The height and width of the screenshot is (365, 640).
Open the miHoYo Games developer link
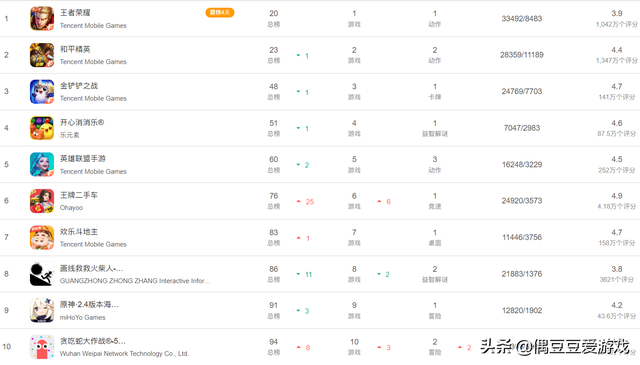click(x=82, y=317)
